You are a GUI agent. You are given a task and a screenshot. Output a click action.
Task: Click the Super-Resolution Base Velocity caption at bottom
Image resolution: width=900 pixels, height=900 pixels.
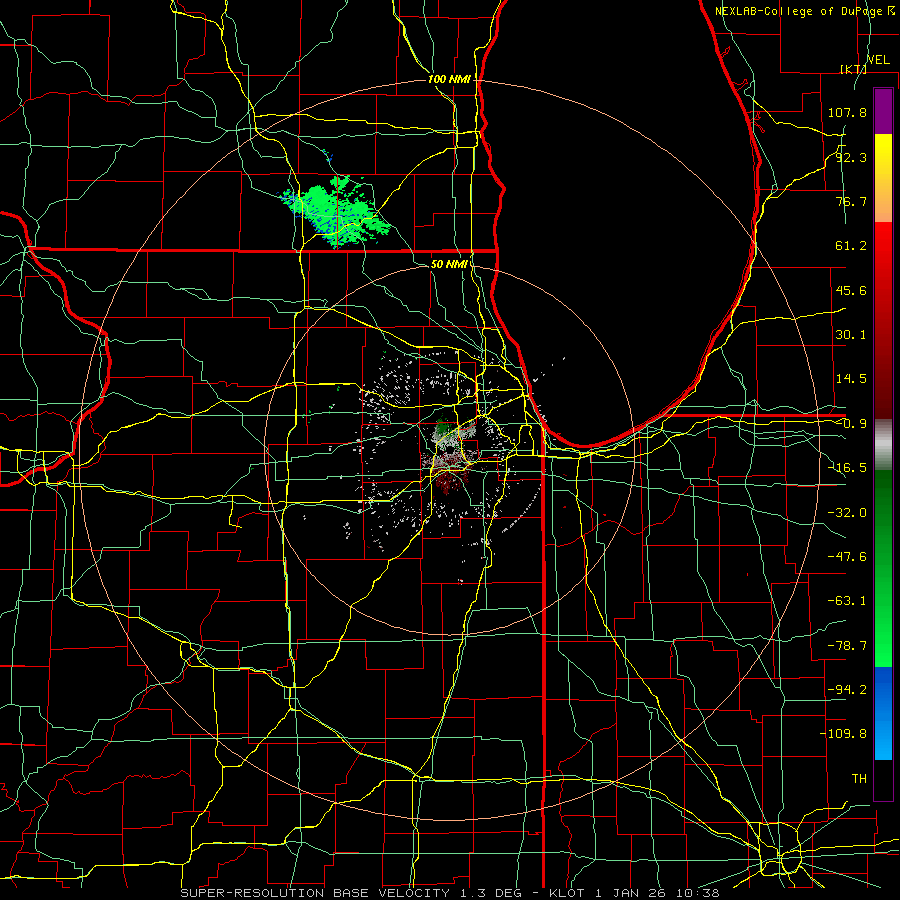(x=449, y=893)
